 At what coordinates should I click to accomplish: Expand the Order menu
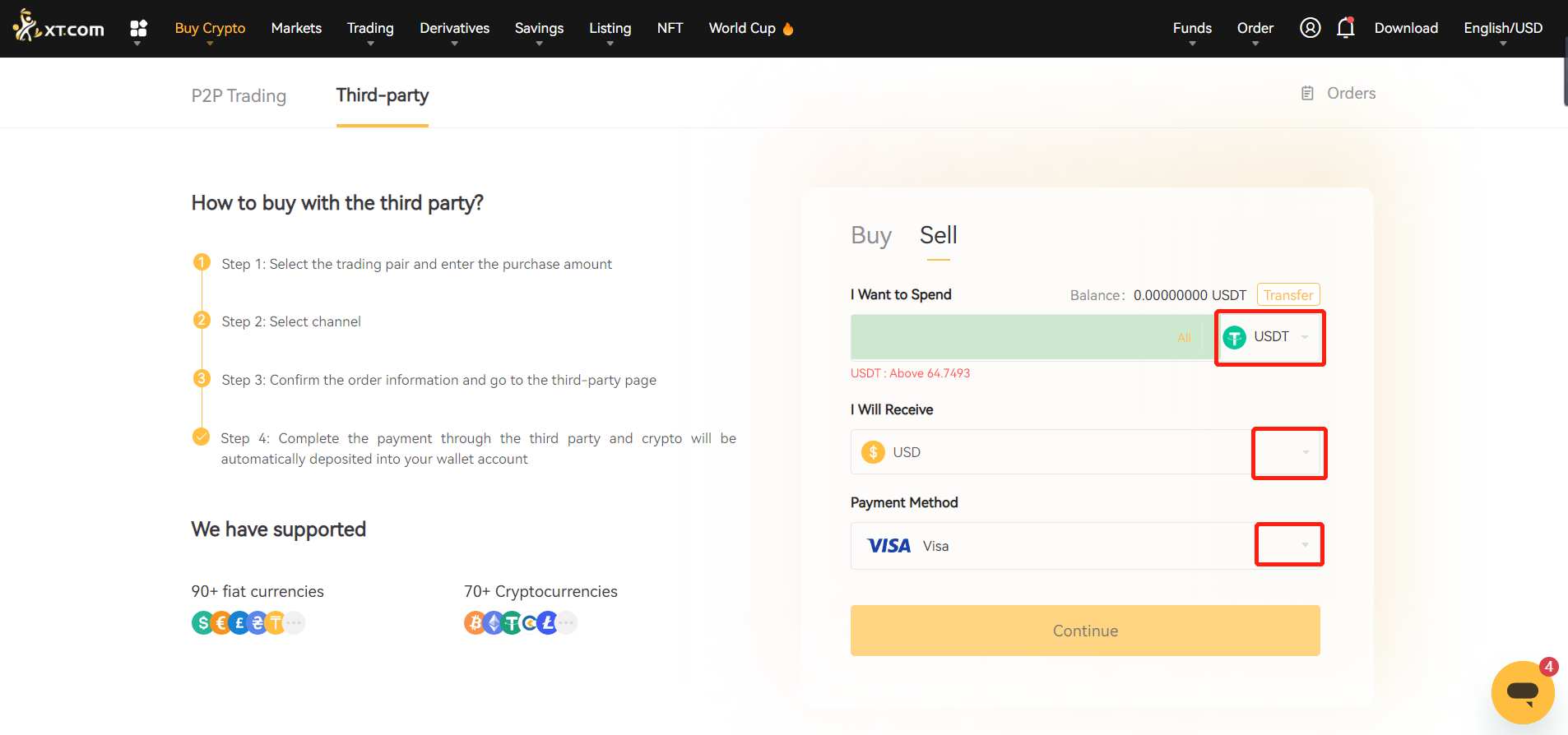pyautogui.click(x=1255, y=29)
